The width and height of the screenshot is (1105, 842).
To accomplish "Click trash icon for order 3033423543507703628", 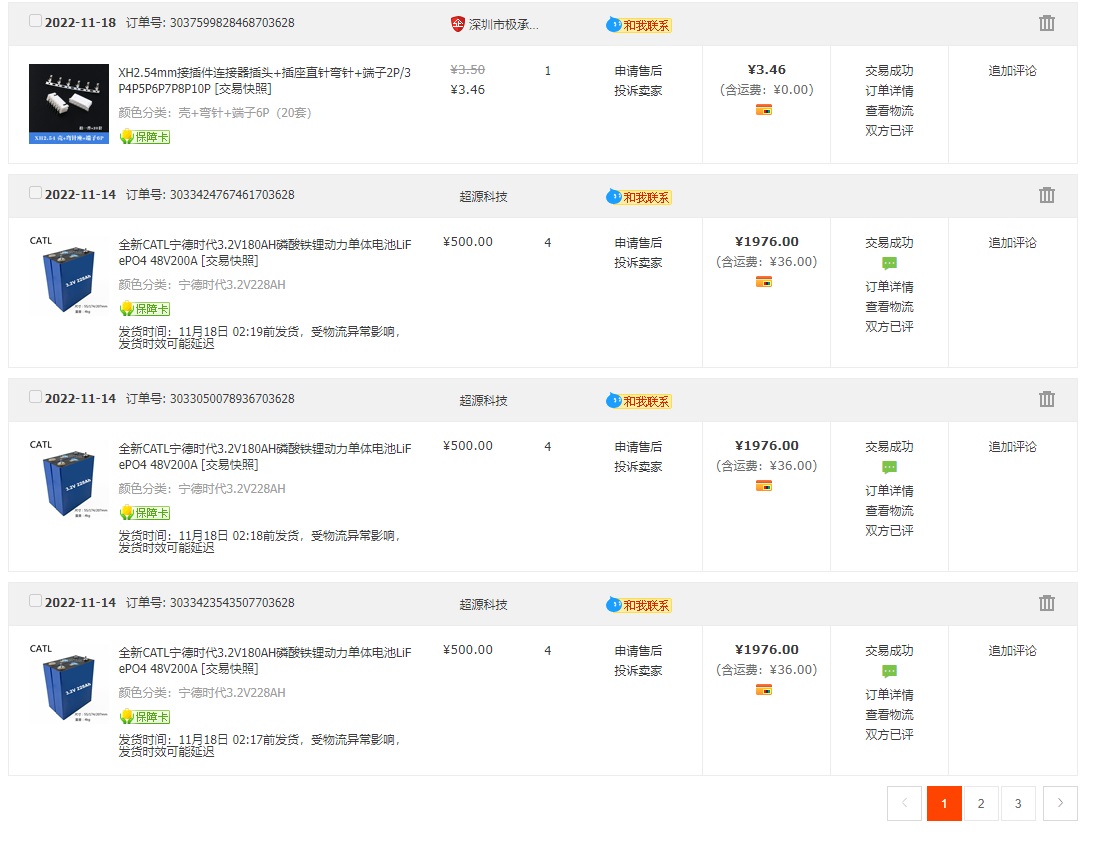I will coord(1046,603).
